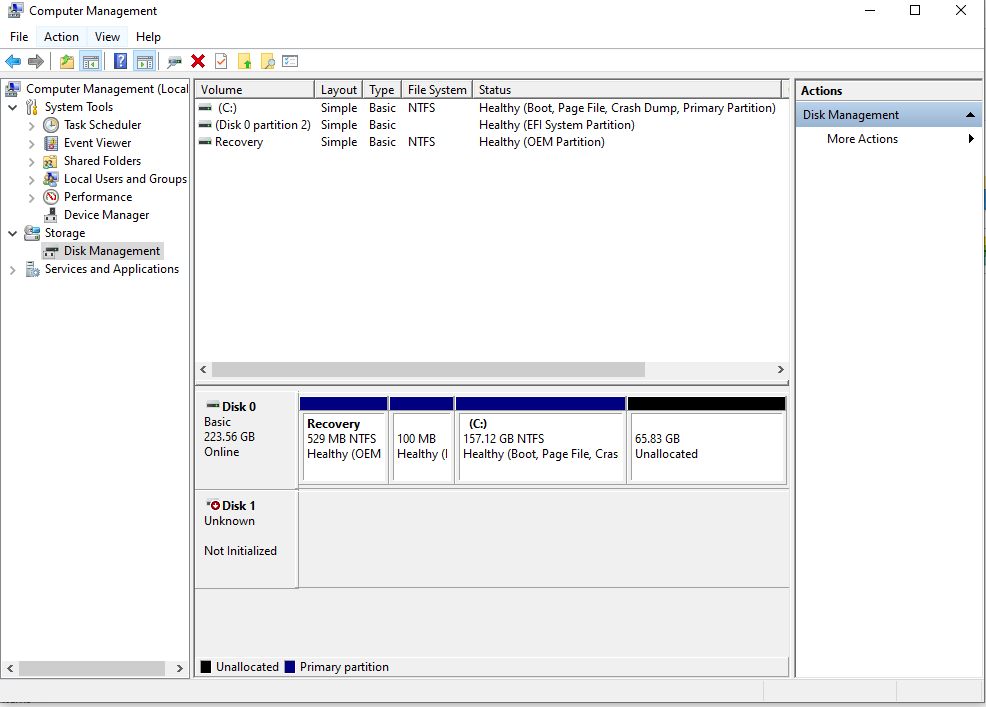986x707 pixels.
Task: Open the Action menu
Action: coord(61,37)
